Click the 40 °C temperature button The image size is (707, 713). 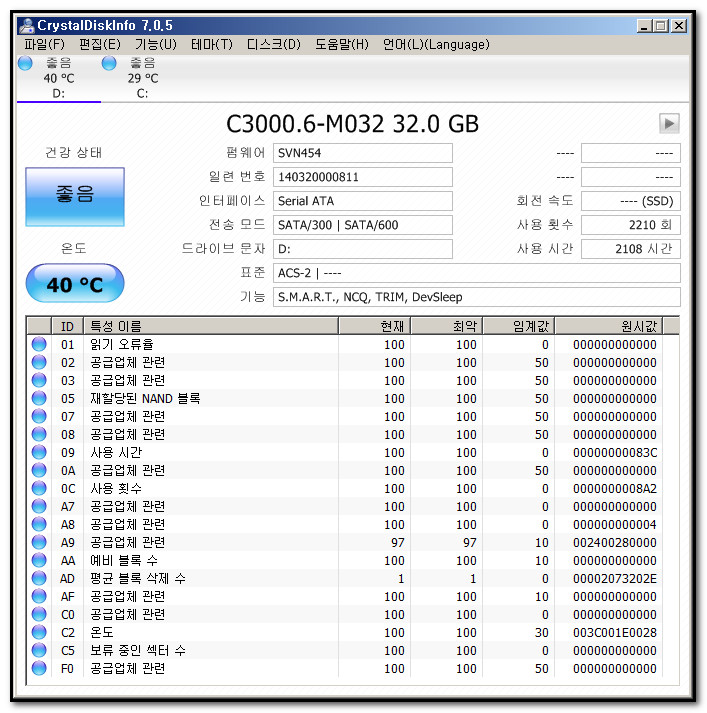point(75,283)
